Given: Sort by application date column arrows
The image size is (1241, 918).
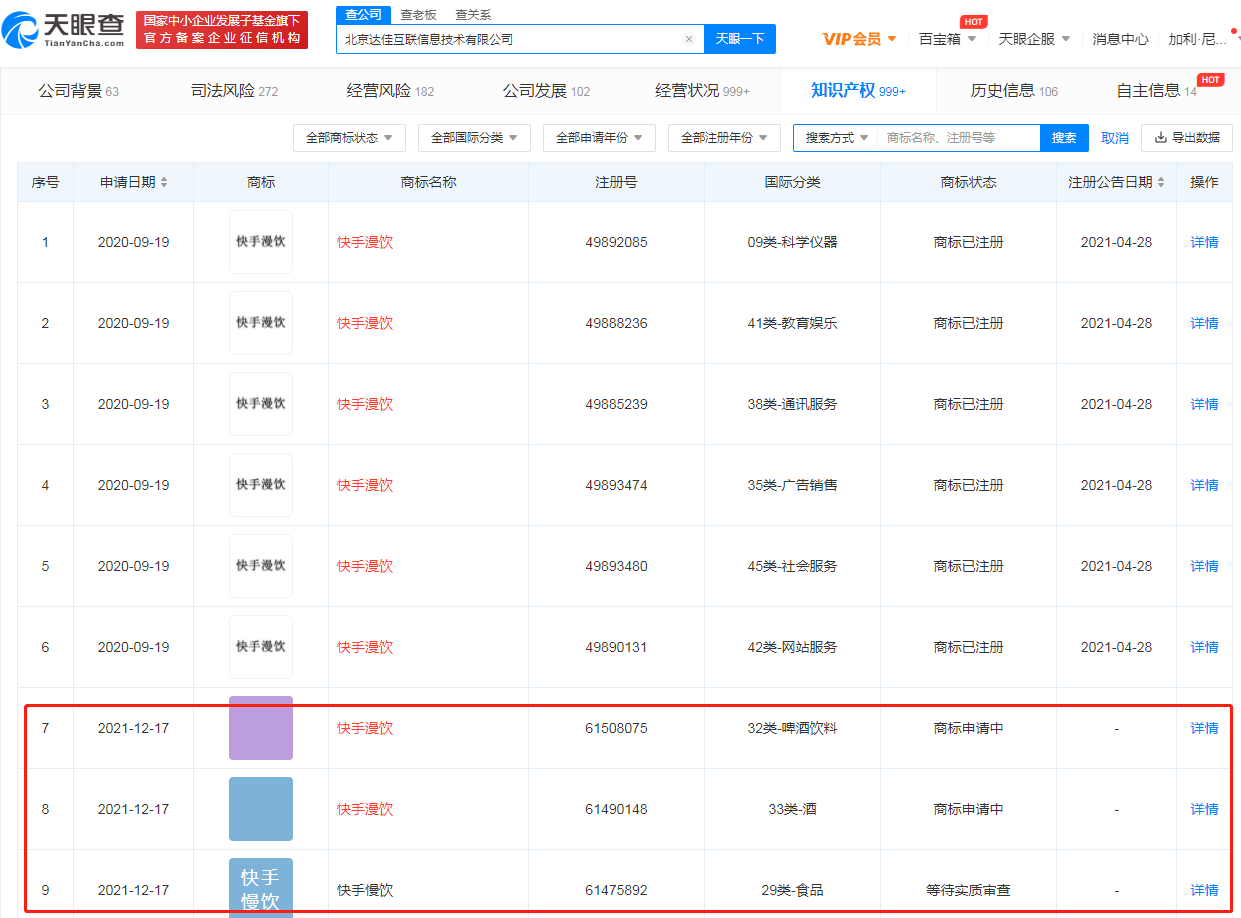Looking at the screenshot, I should 164,182.
